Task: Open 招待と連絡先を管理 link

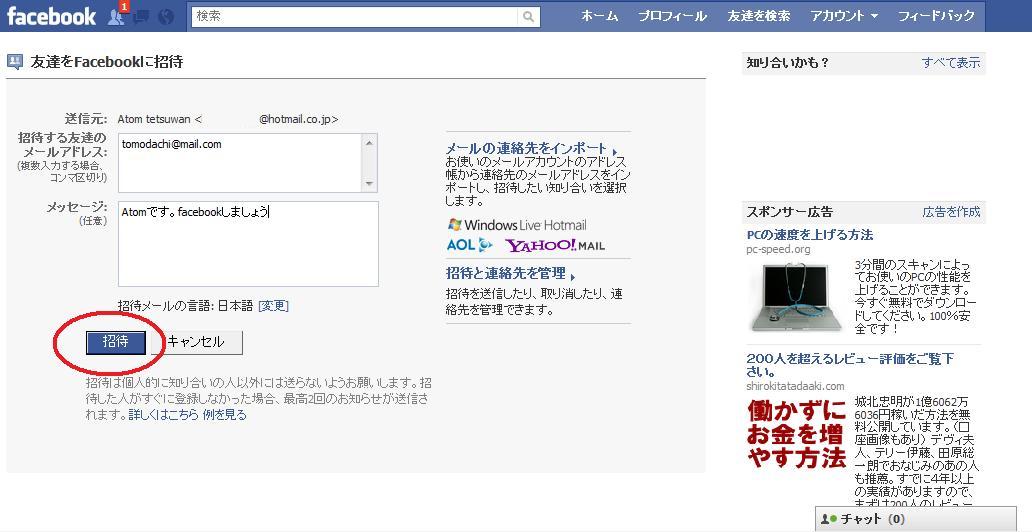Action: pyautogui.click(x=510, y=274)
